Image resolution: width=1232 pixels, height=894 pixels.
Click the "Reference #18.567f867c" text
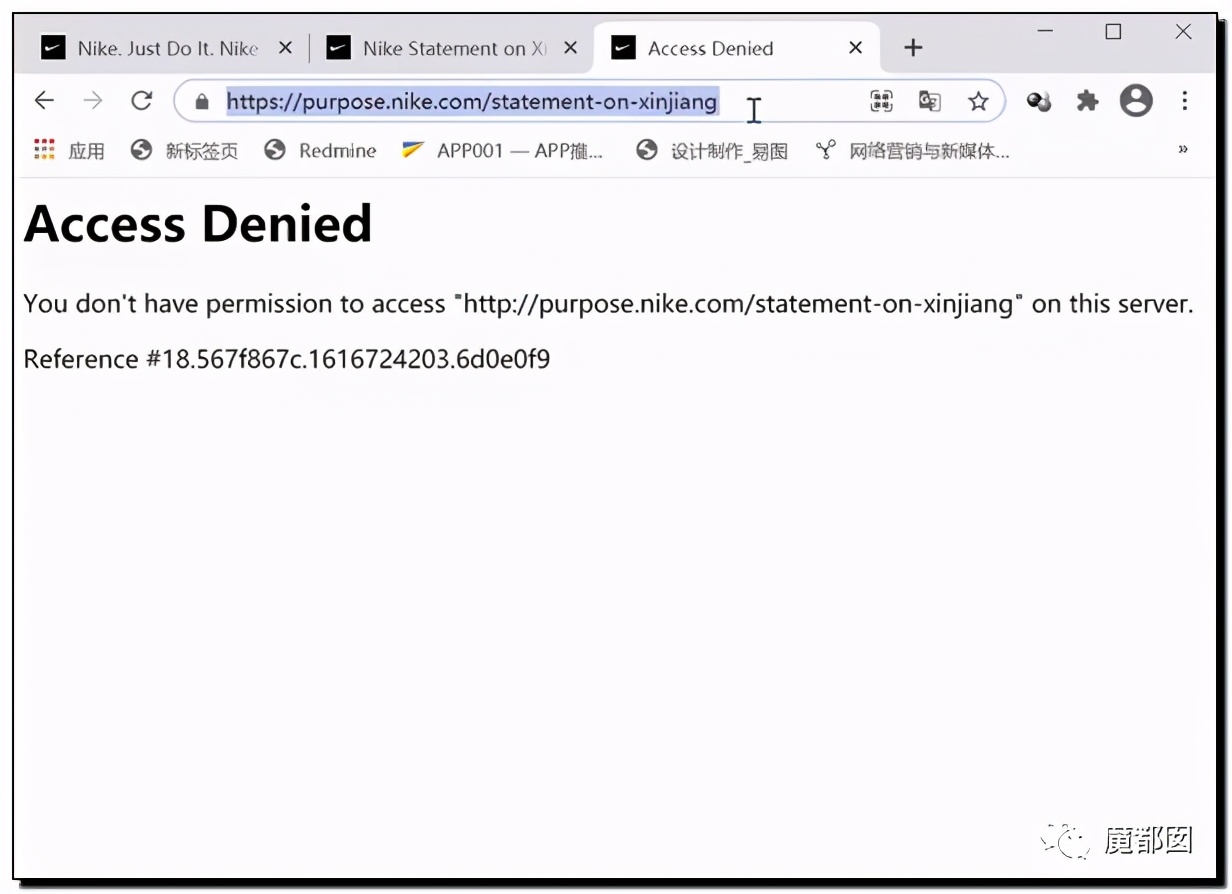287,359
